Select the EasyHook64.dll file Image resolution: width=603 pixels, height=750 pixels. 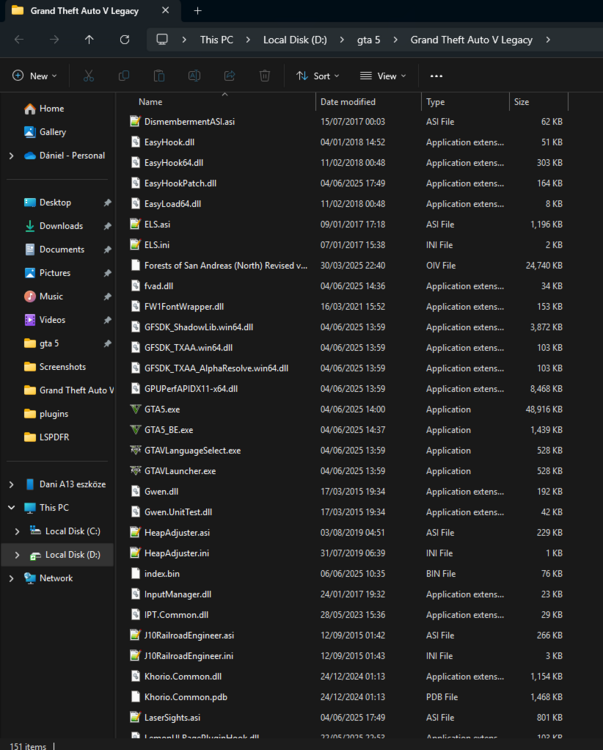tap(174, 163)
